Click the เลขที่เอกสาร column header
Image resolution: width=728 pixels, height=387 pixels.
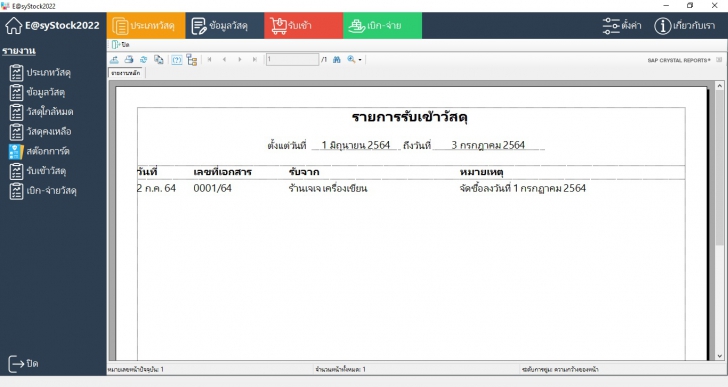pyautogui.click(x=222, y=172)
